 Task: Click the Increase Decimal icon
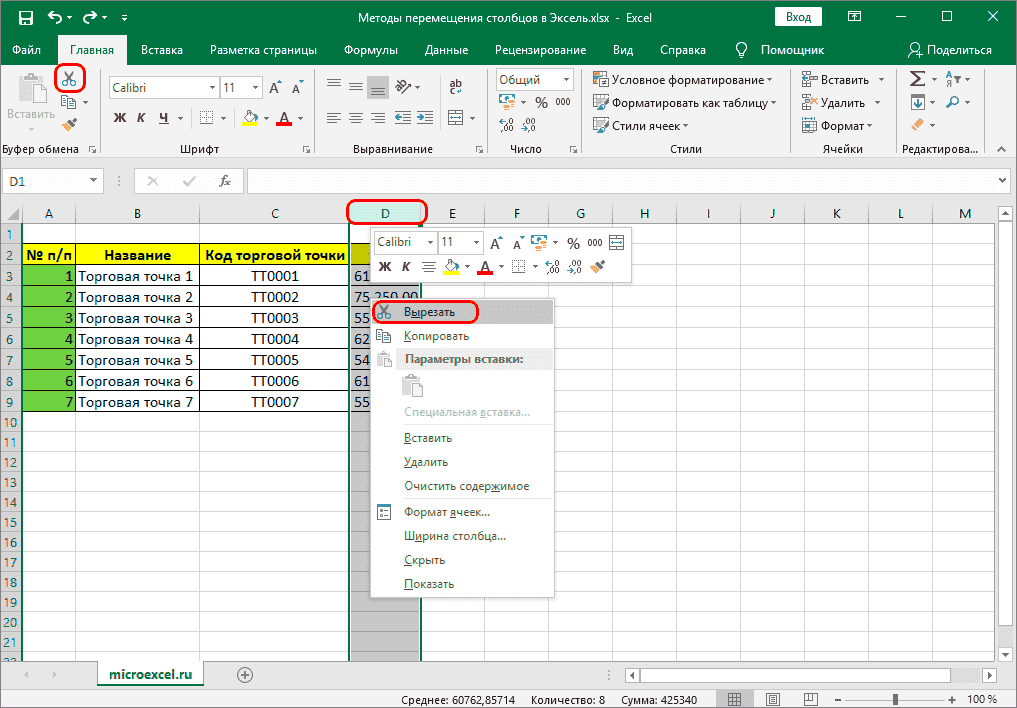coord(507,125)
